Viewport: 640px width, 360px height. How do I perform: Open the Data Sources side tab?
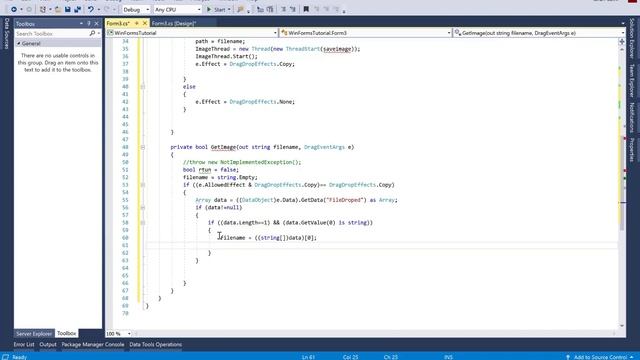(x=6, y=33)
